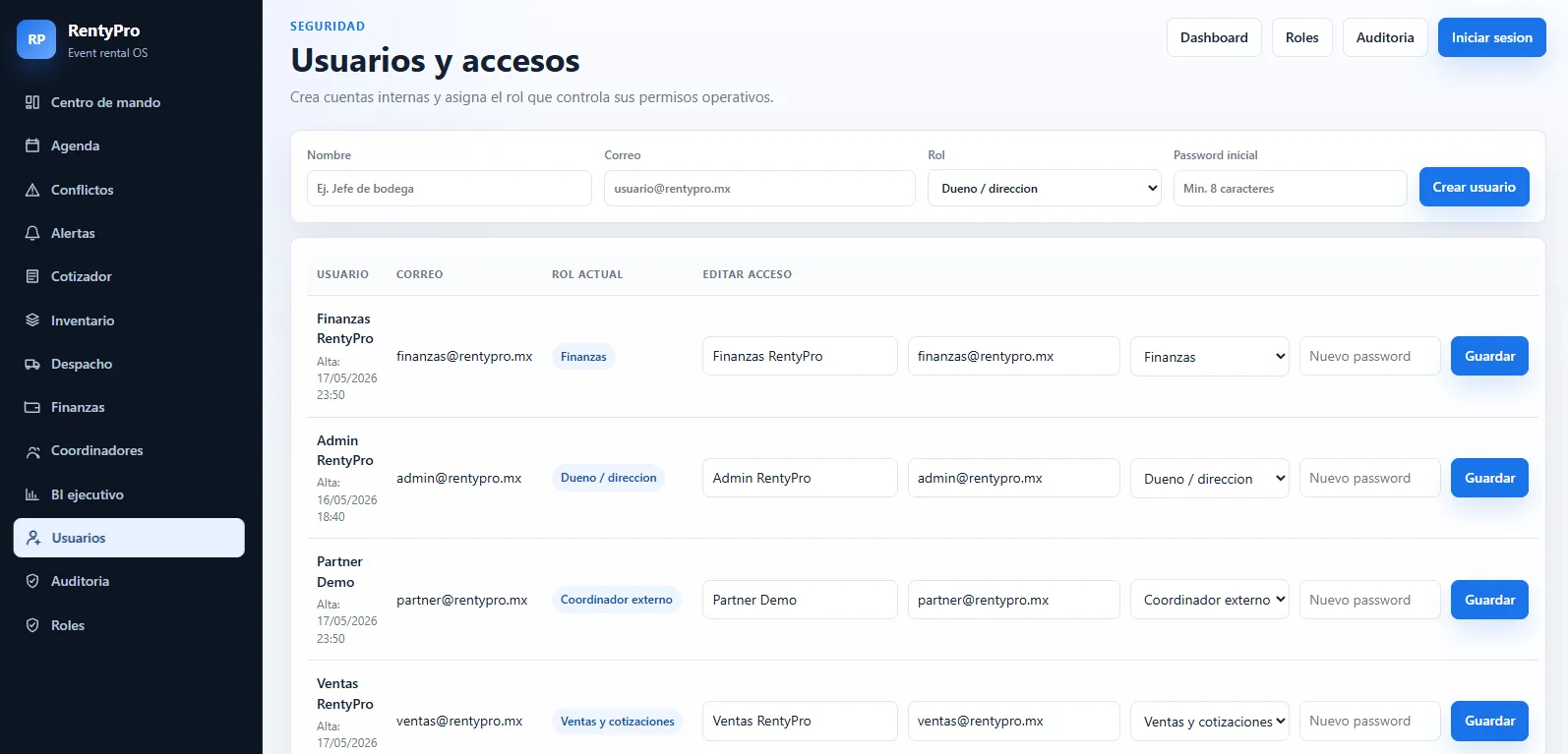Click the Inventario layers icon

click(x=32, y=320)
